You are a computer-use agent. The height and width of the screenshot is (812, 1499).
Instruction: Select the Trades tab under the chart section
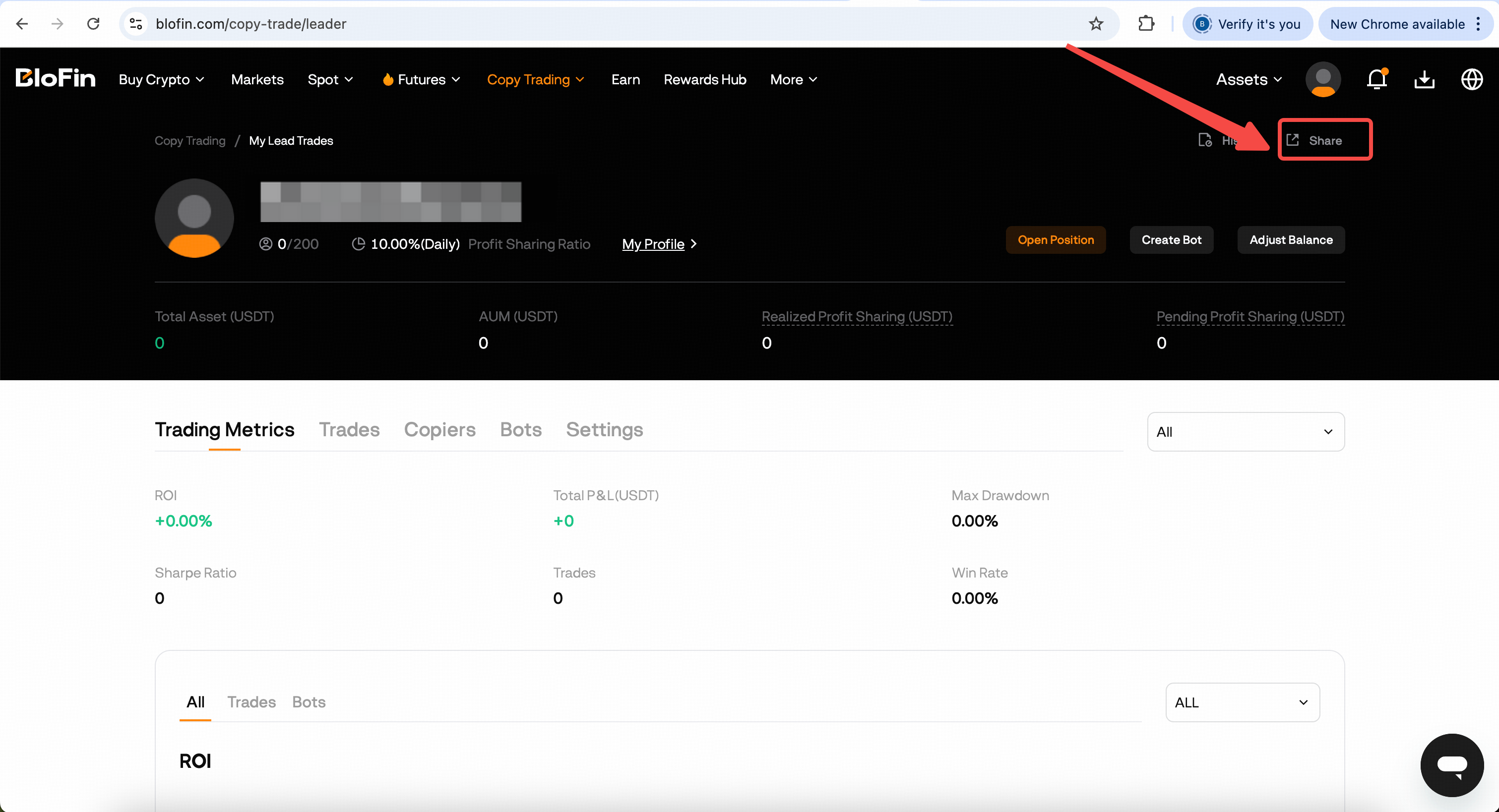[251, 701]
